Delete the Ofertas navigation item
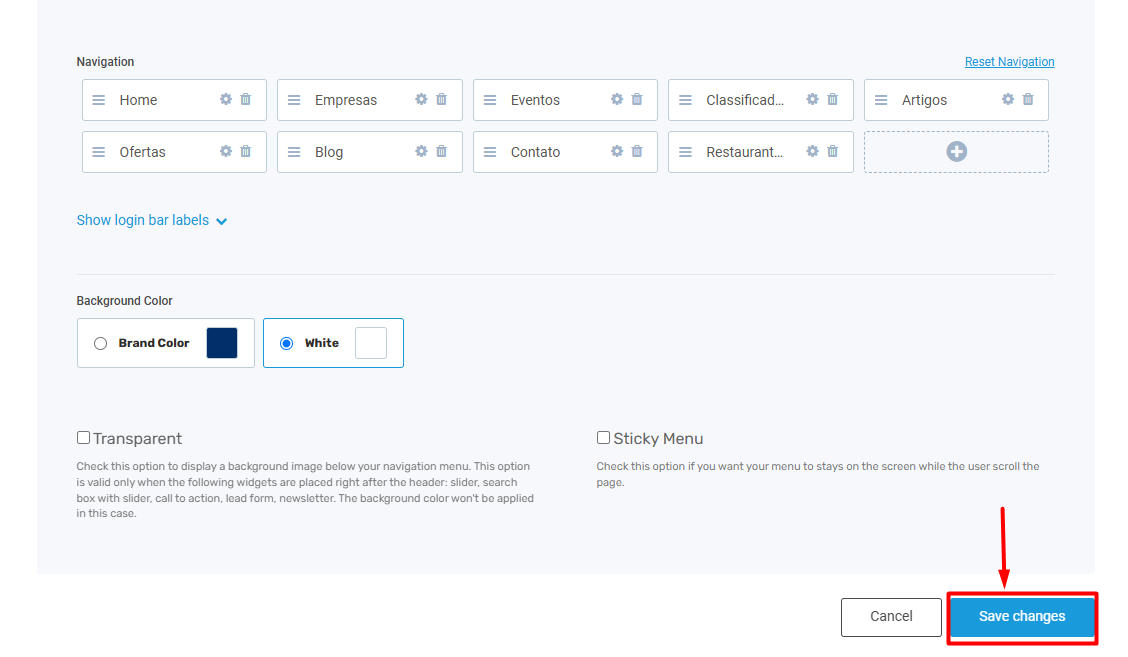The image size is (1128, 657). coord(246,151)
